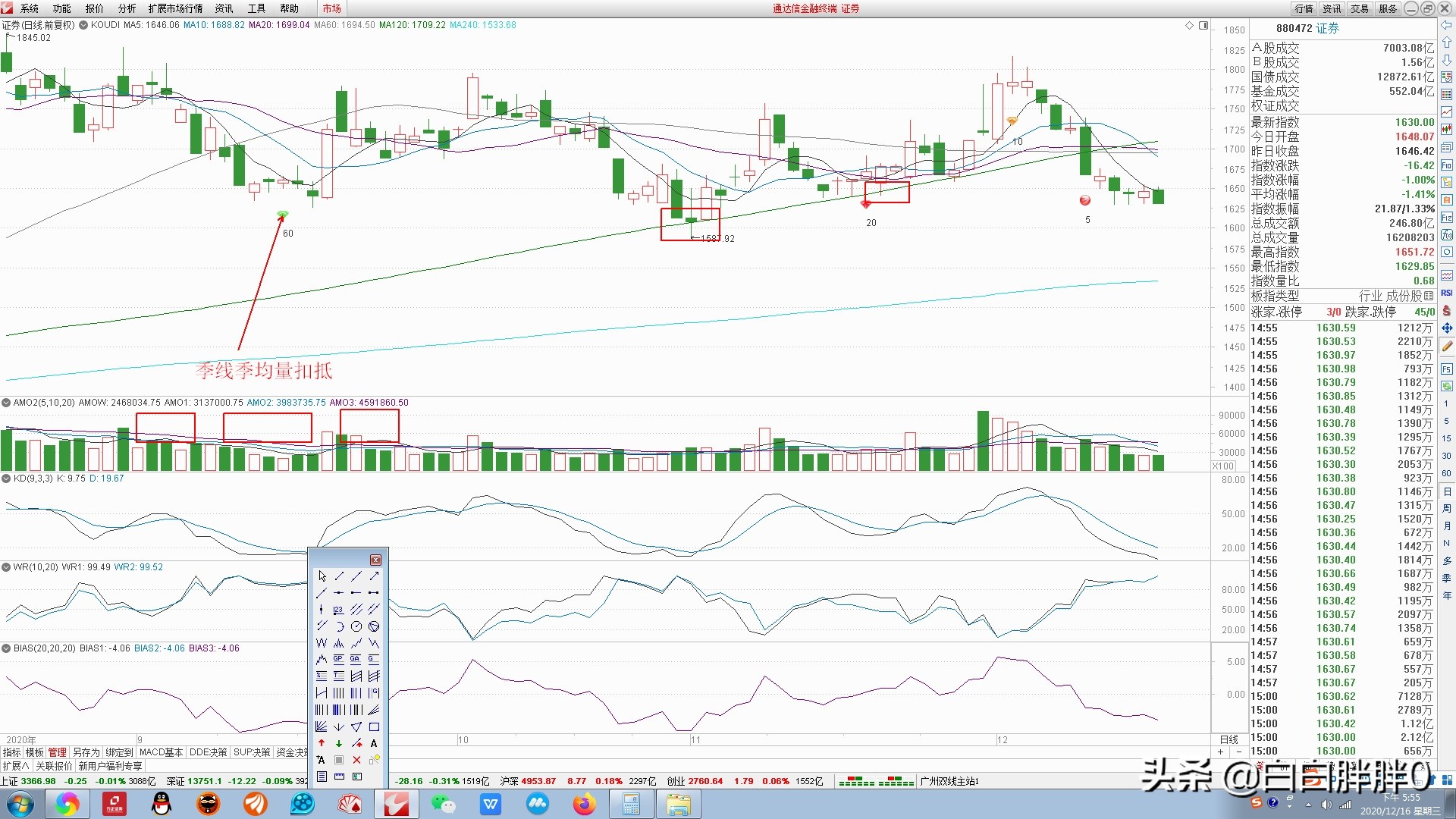Image resolution: width=1456 pixels, height=819 pixels.
Task: Click the 关联报价 tab
Action: pyautogui.click(x=54, y=766)
